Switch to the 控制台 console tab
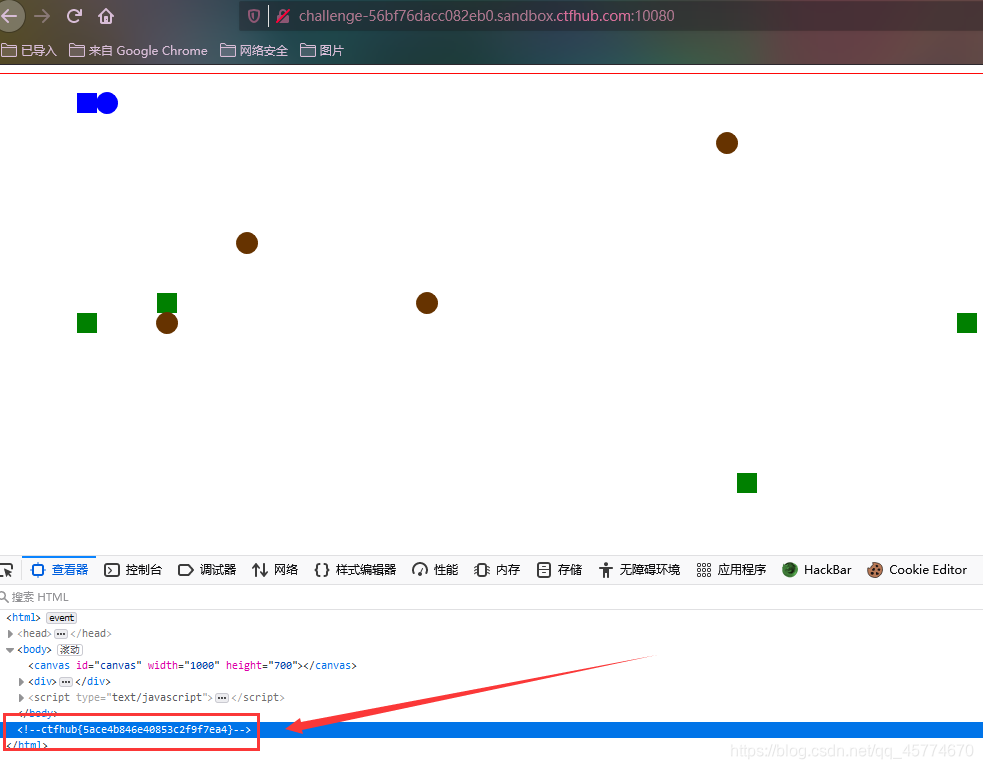Image resolution: width=983 pixels, height=769 pixels. [x=133, y=570]
